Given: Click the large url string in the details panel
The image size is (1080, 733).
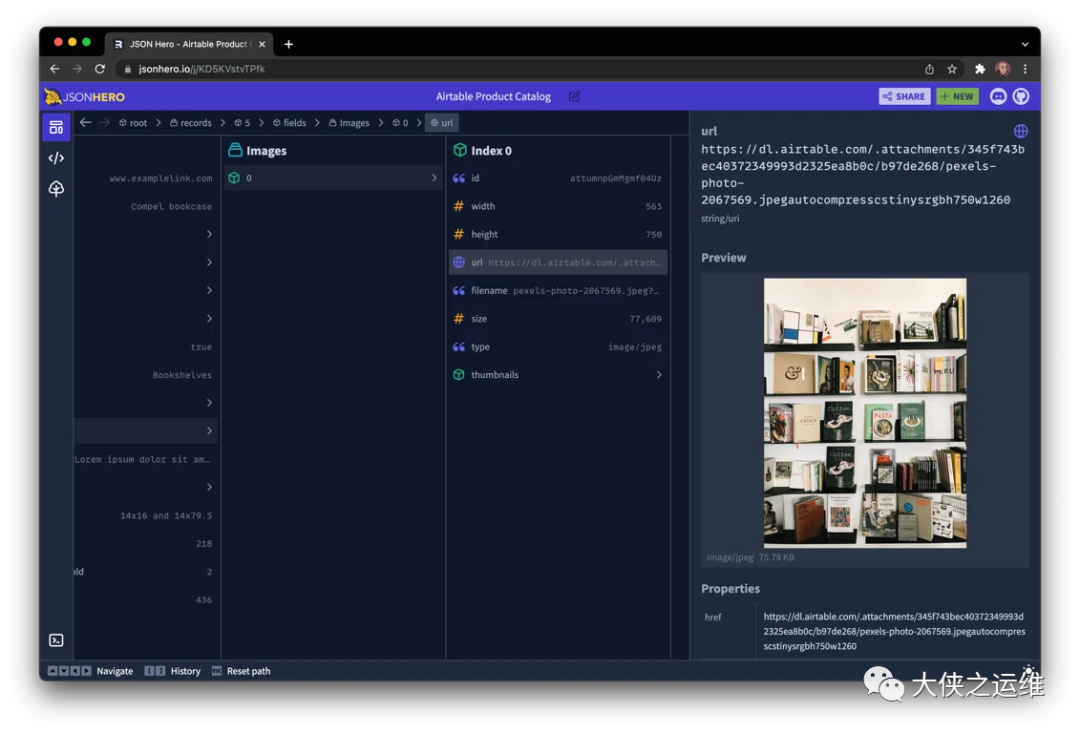Looking at the screenshot, I should point(862,174).
